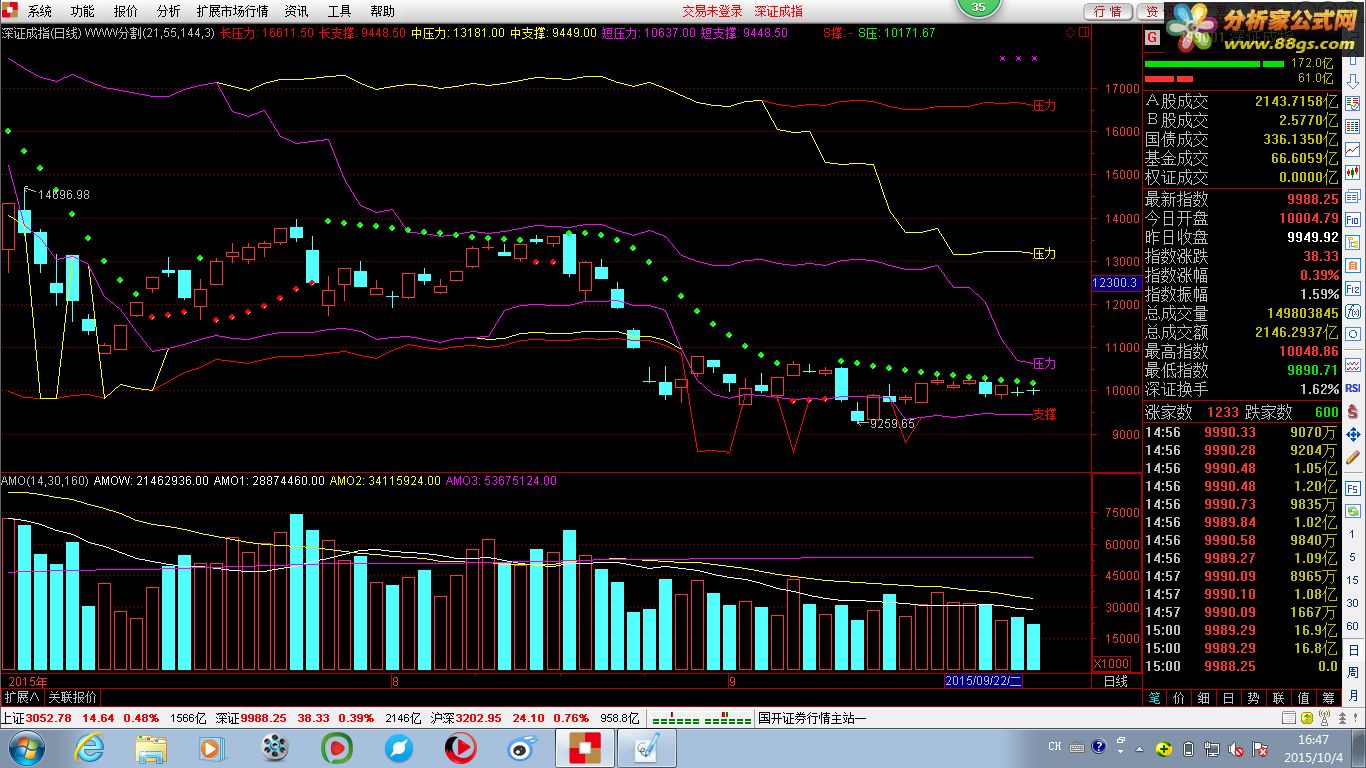Open the news document icon in right toolbar
This screenshot has width=1366, height=768.
[1353, 196]
